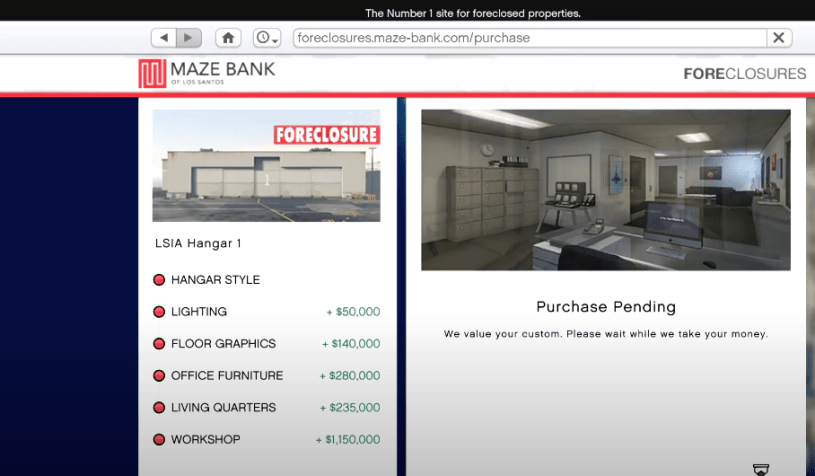Open the FORECLOSURES header link
Image resolution: width=815 pixels, height=476 pixels.
744,74
